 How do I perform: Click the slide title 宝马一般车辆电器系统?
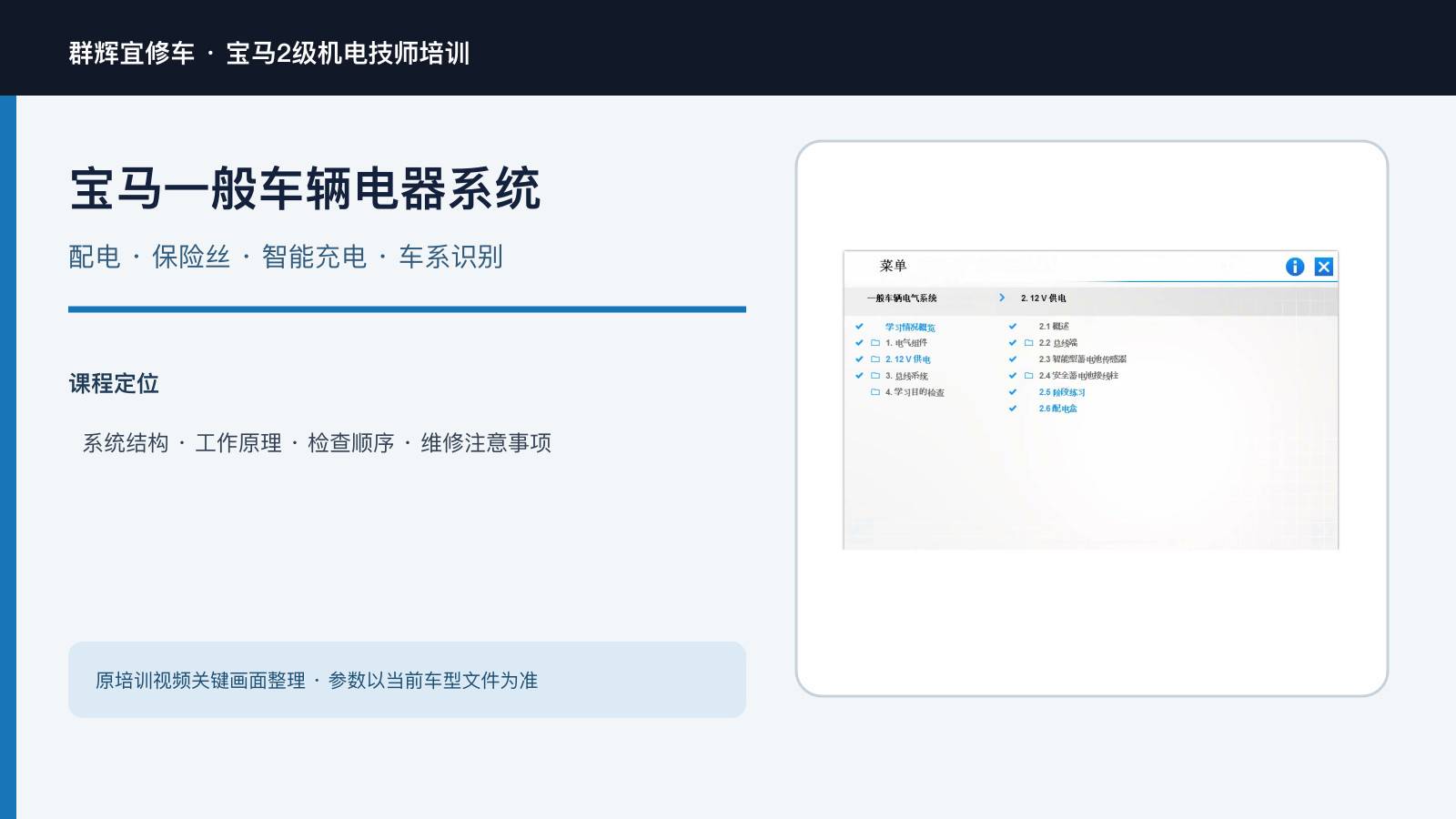coord(305,188)
